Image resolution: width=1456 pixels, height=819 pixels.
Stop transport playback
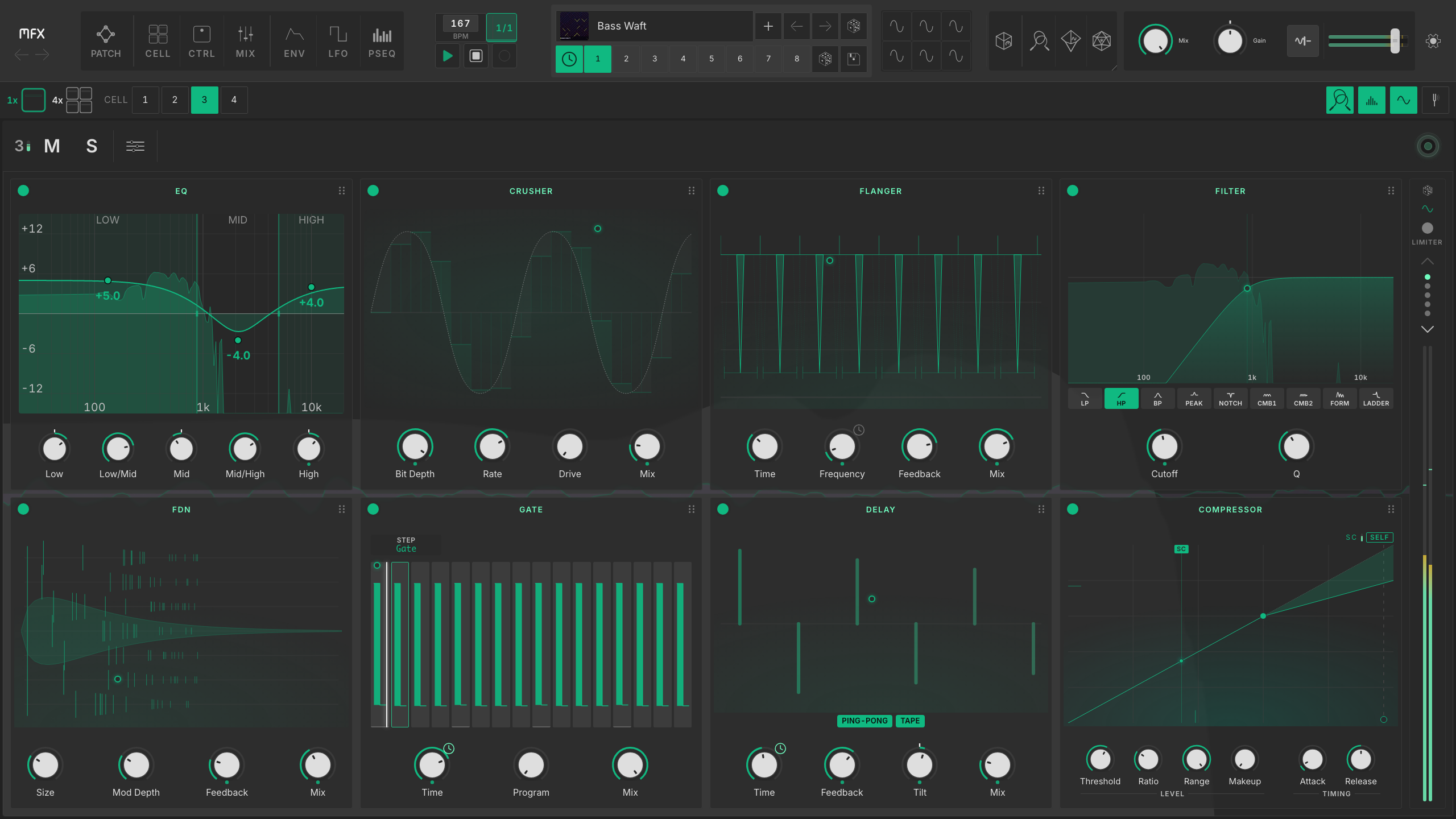coord(476,56)
